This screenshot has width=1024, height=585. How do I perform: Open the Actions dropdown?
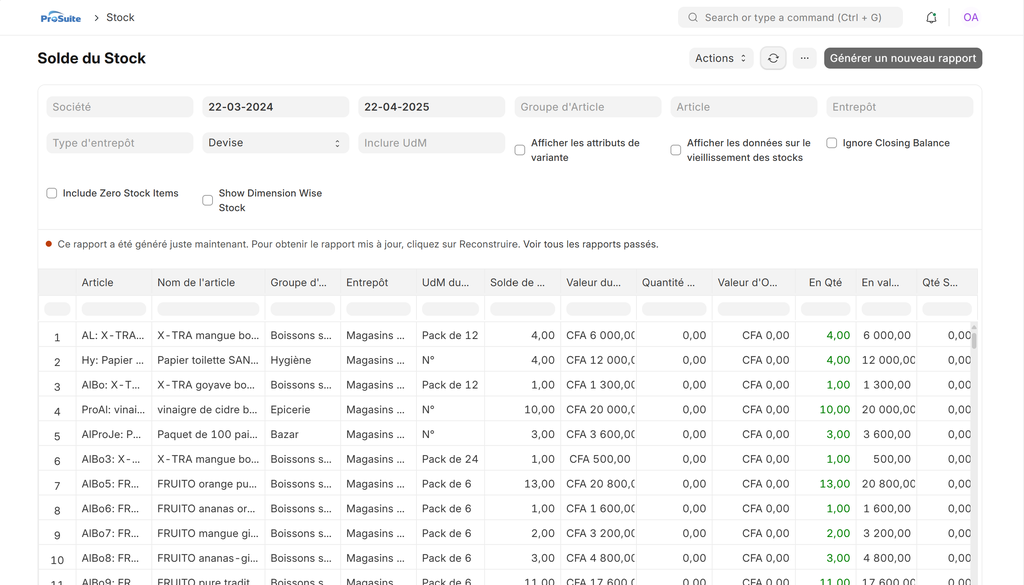[721, 58]
